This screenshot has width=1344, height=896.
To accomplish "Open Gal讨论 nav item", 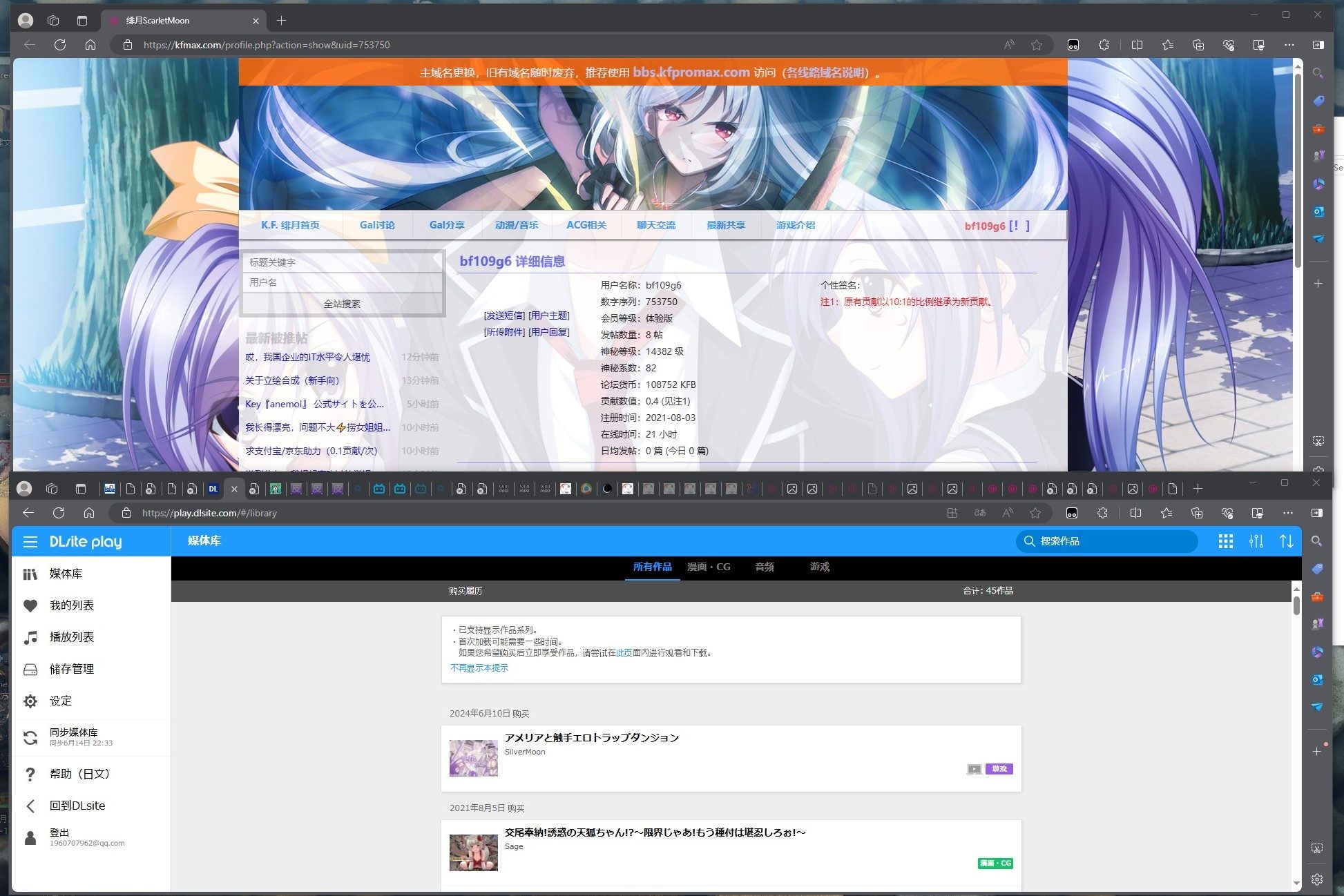I will tap(377, 225).
